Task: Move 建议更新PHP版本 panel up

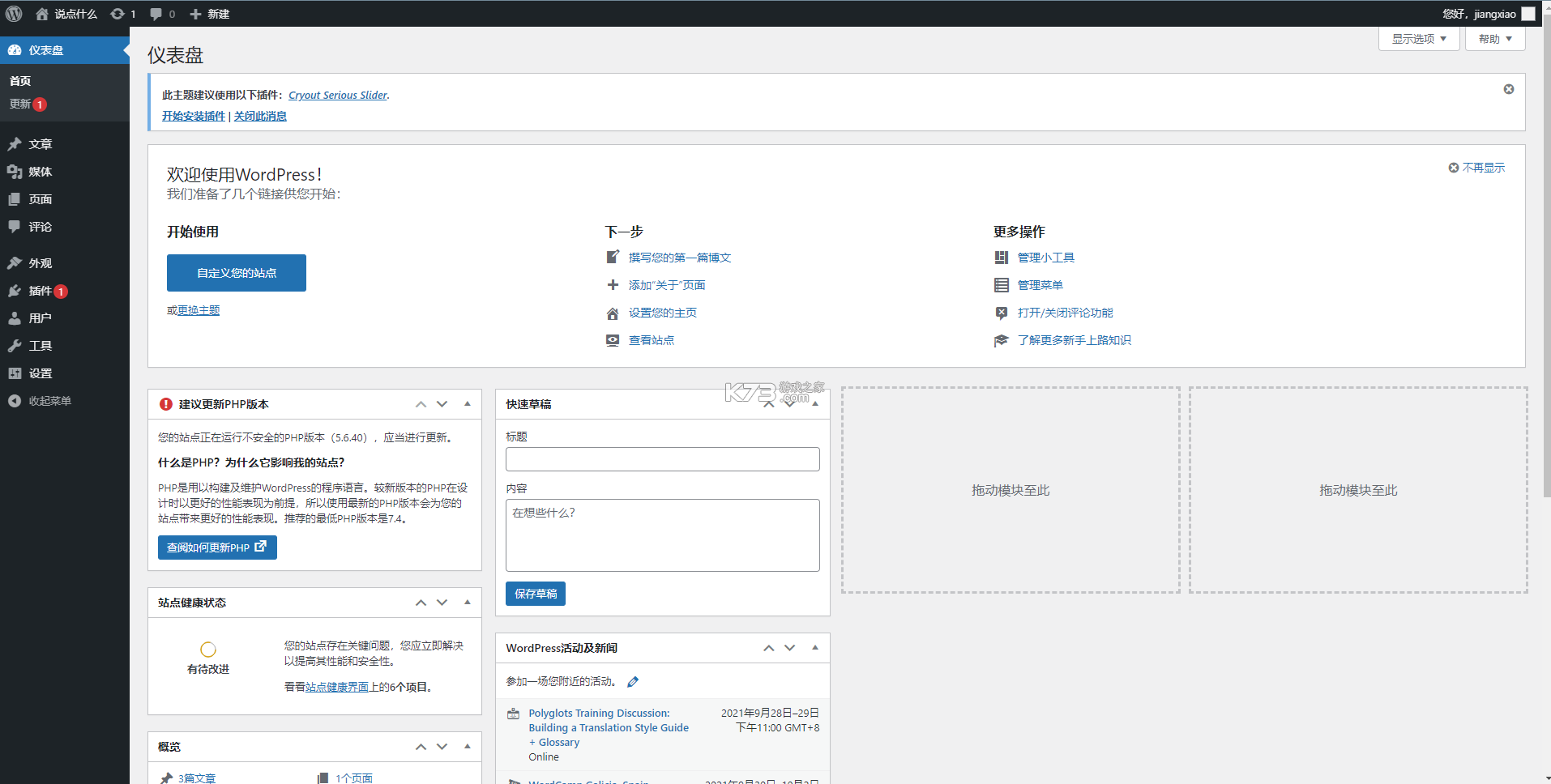Action: click(x=421, y=404)
